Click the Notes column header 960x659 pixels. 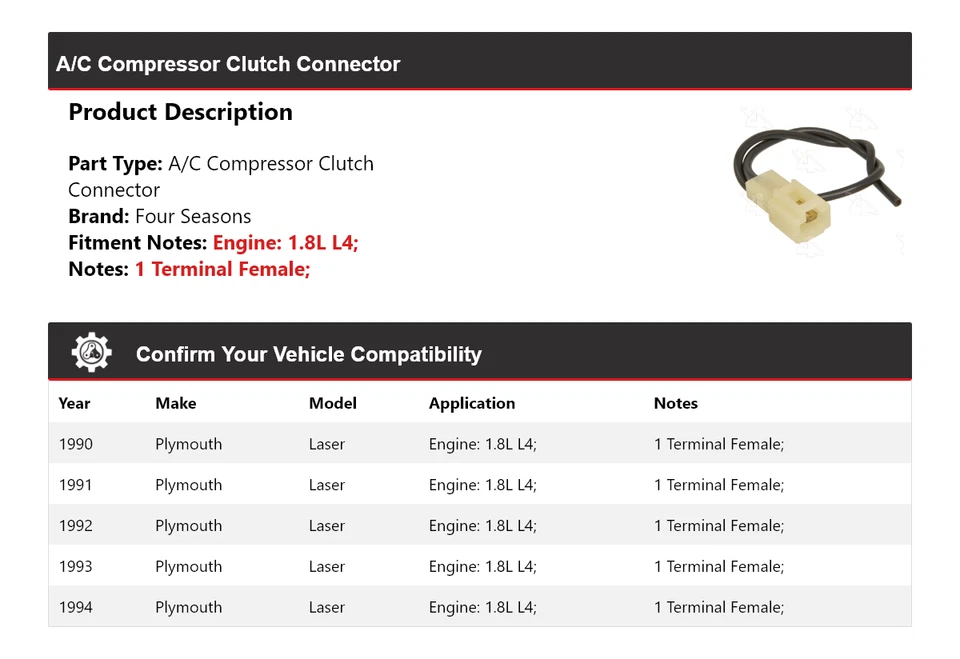675,403
